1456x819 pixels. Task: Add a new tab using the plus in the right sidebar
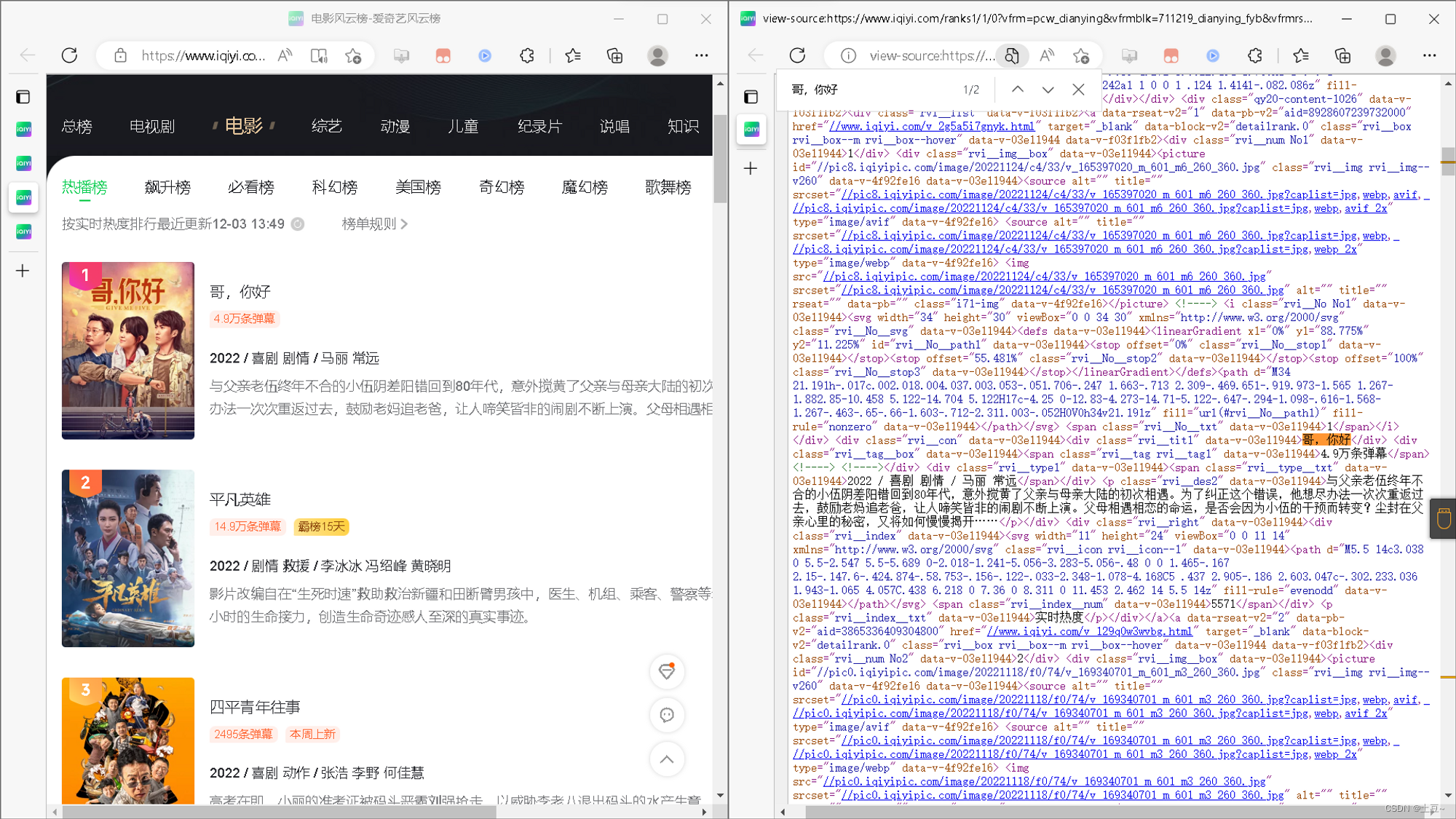tap(751, 168)
